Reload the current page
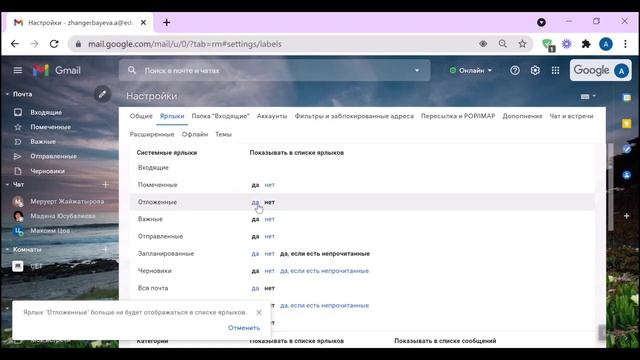640x360 pixels. tap(54, 44)
